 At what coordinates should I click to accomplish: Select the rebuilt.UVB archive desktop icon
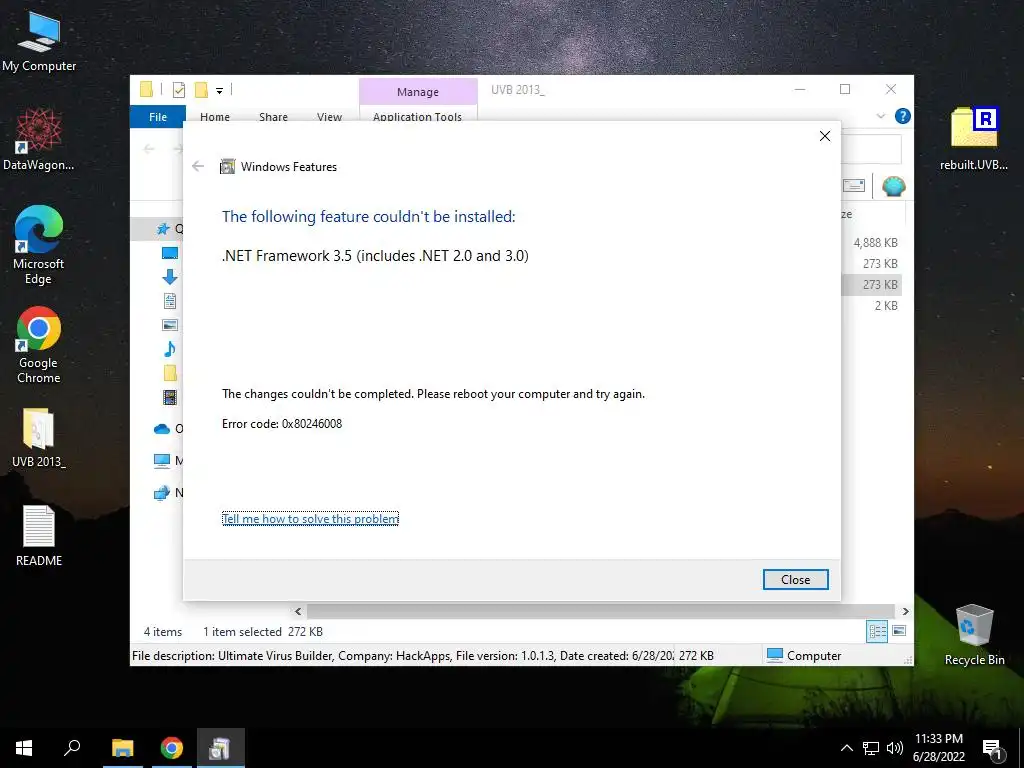(x=974, y=138)
